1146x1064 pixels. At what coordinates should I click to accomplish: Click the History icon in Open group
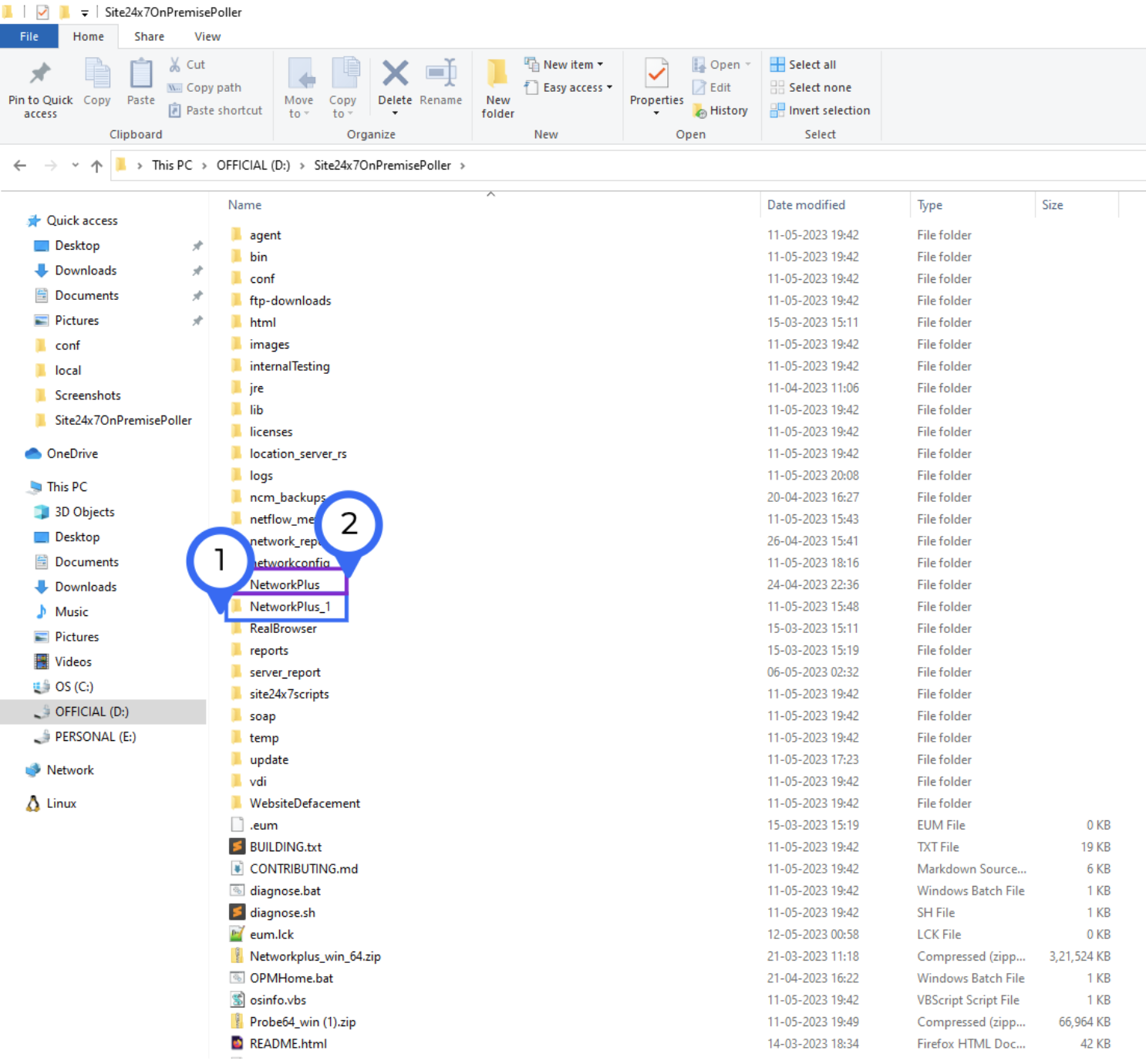[x=720, y=111]
